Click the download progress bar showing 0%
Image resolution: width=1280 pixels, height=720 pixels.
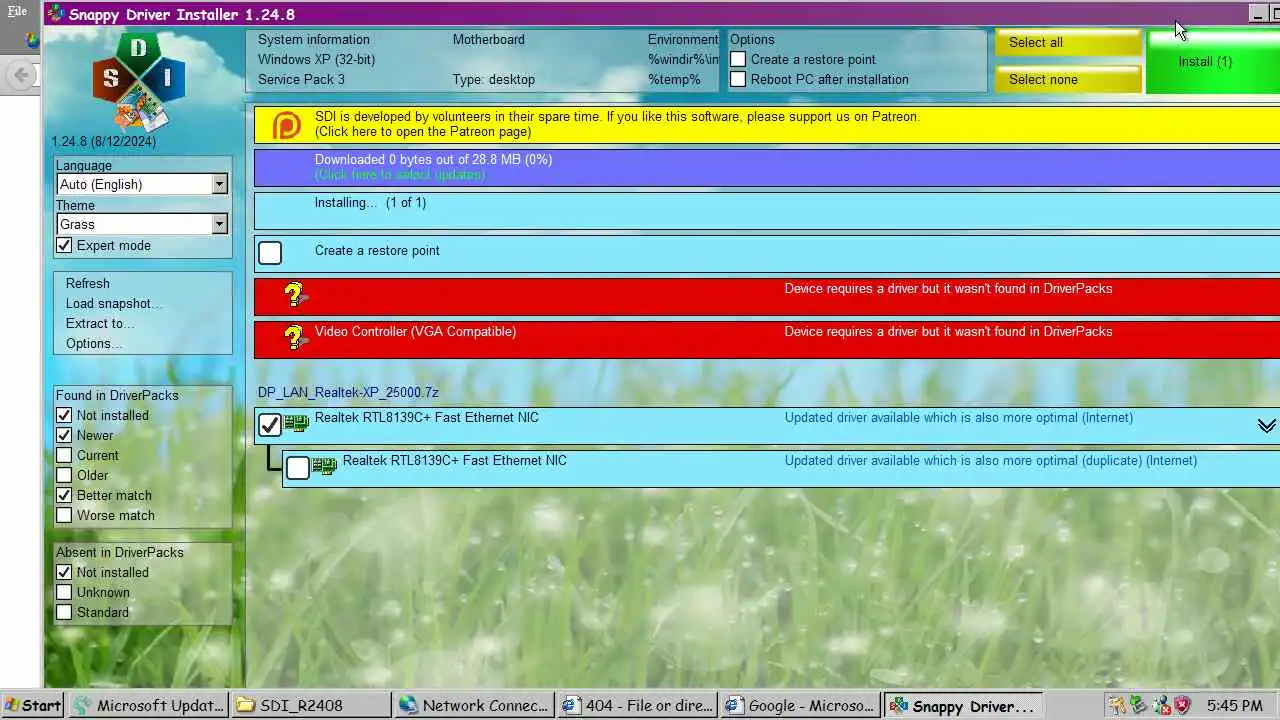(x=767, y=167)
